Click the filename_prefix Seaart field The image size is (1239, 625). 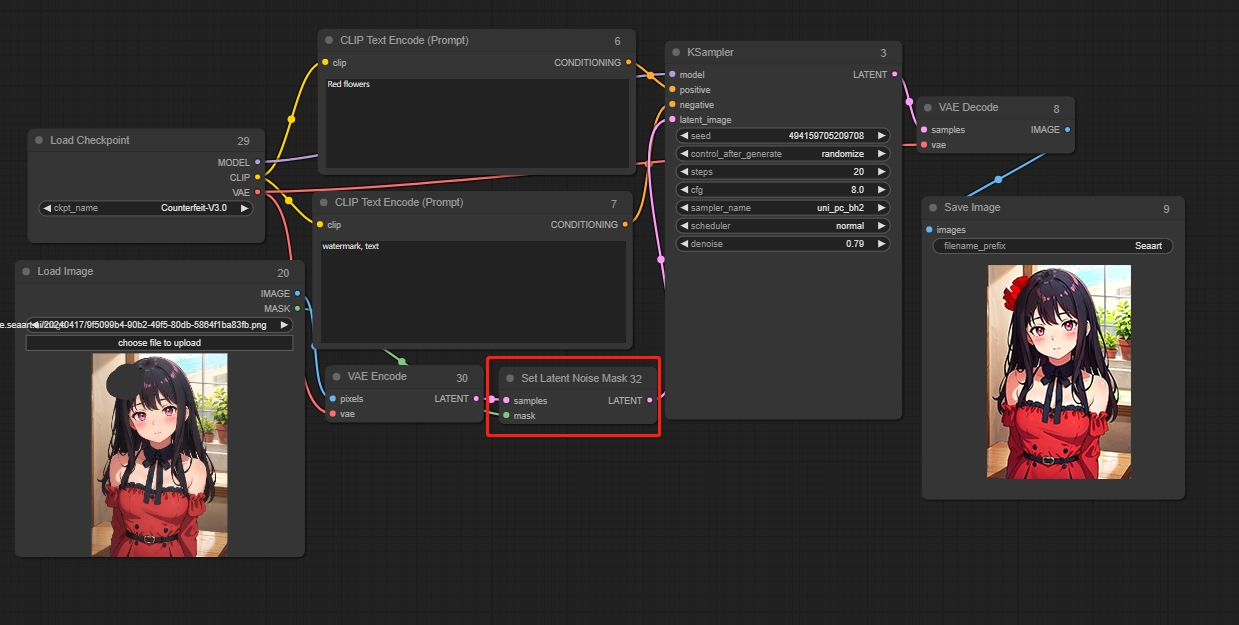[1052, 246]
